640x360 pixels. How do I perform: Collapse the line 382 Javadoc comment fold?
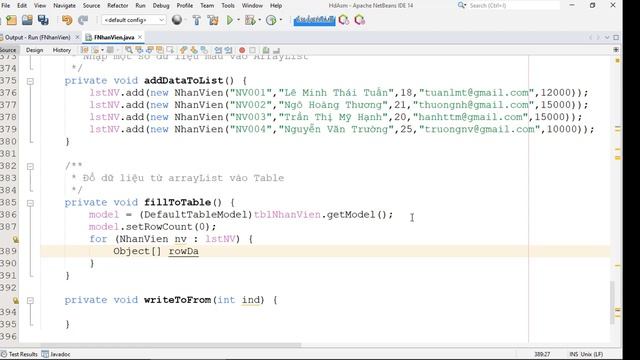30,167
